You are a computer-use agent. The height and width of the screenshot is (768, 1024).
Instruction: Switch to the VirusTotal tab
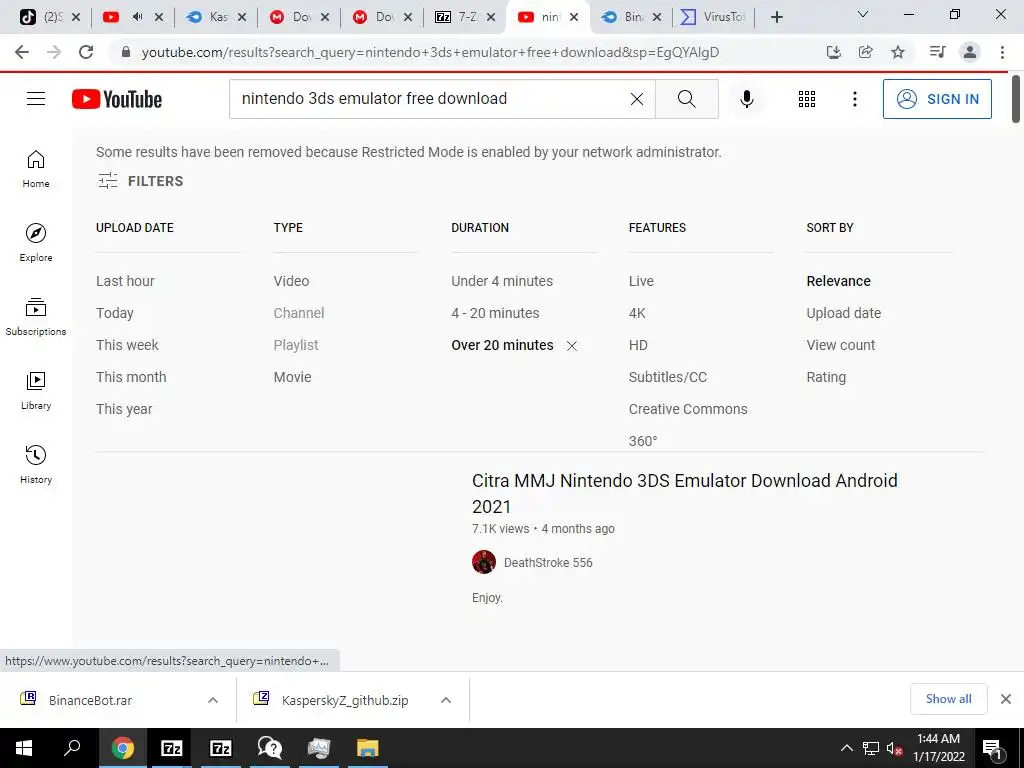click(x=715, y=17)
